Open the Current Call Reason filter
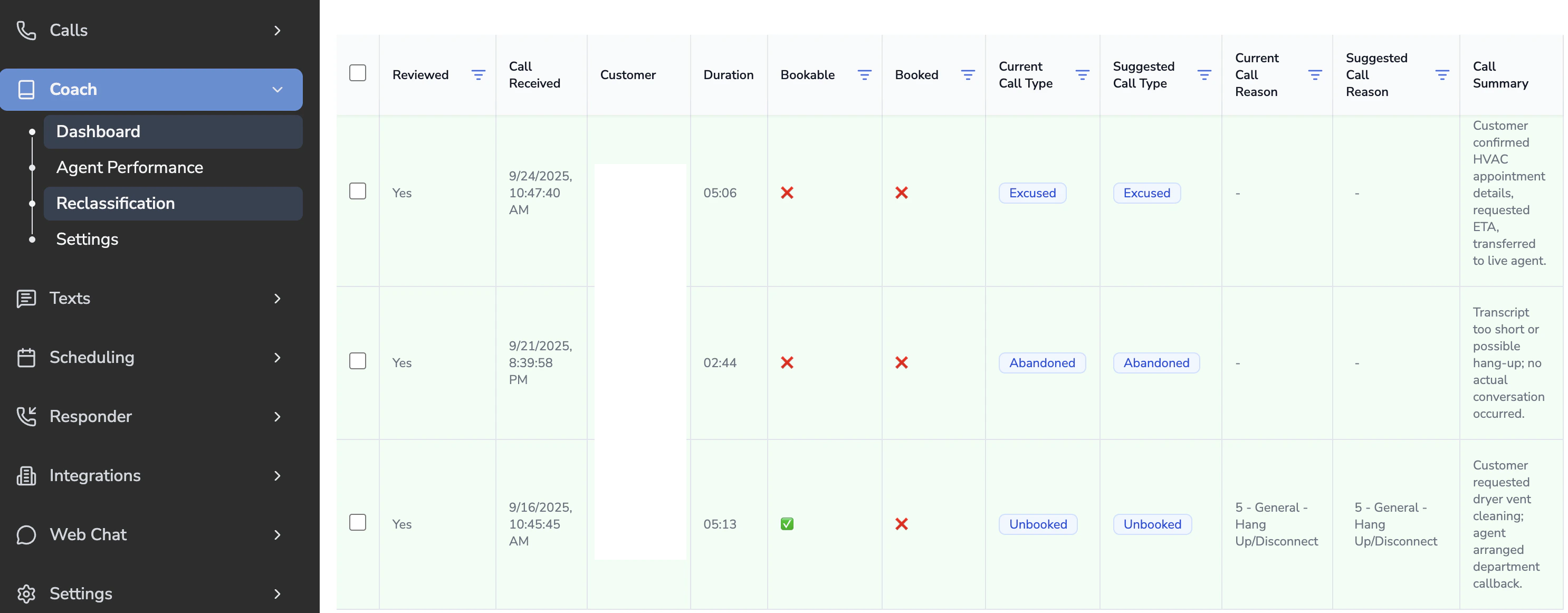Screen dimensions: 1568x613 click(x=1314, y=75)
